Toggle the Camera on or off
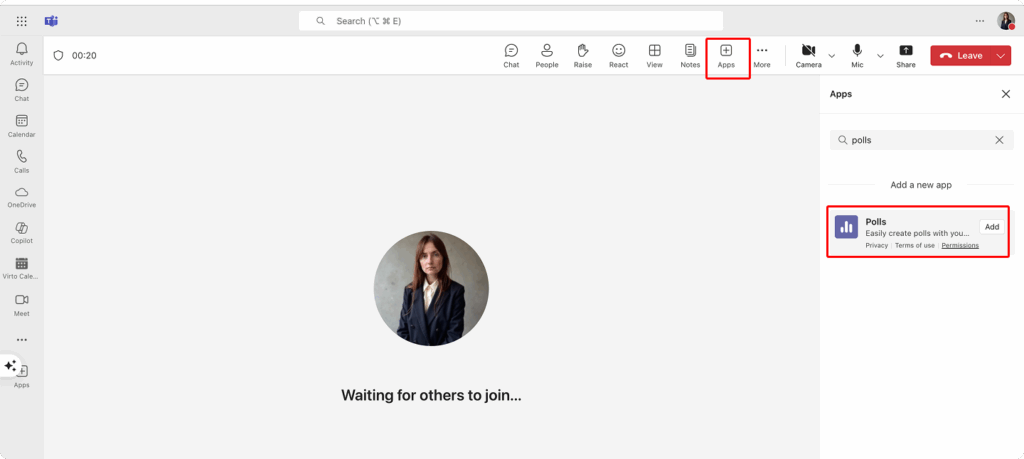Screen dimensions: 1024x459 coord(808,56)
